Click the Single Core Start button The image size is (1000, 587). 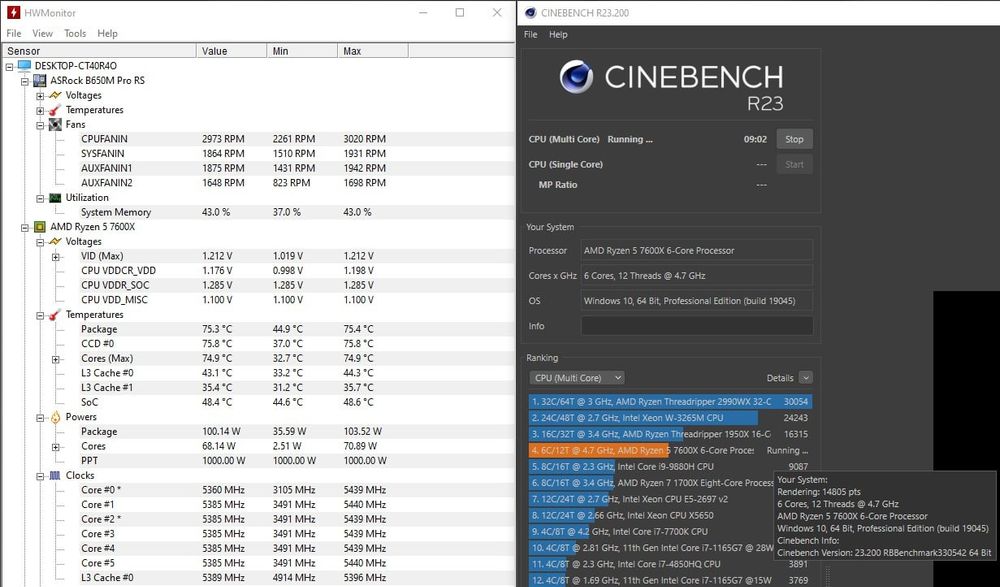(794, 164)
